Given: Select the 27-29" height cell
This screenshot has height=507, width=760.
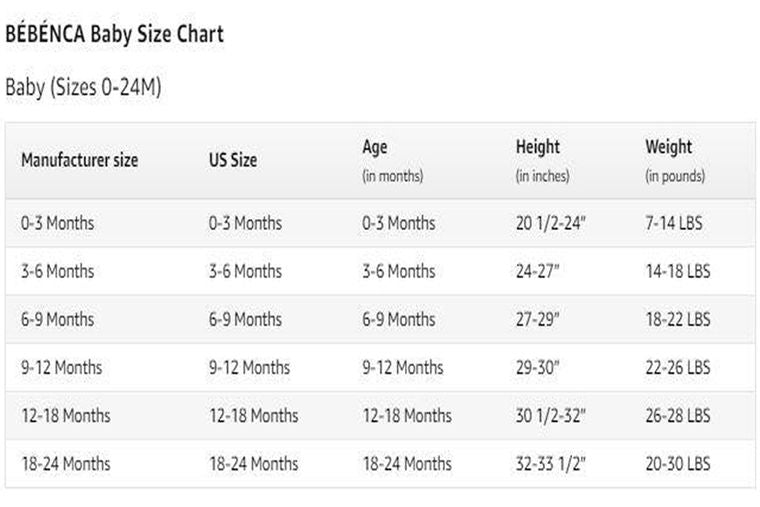Looking at the screenshot, I should tap(537, 319).
